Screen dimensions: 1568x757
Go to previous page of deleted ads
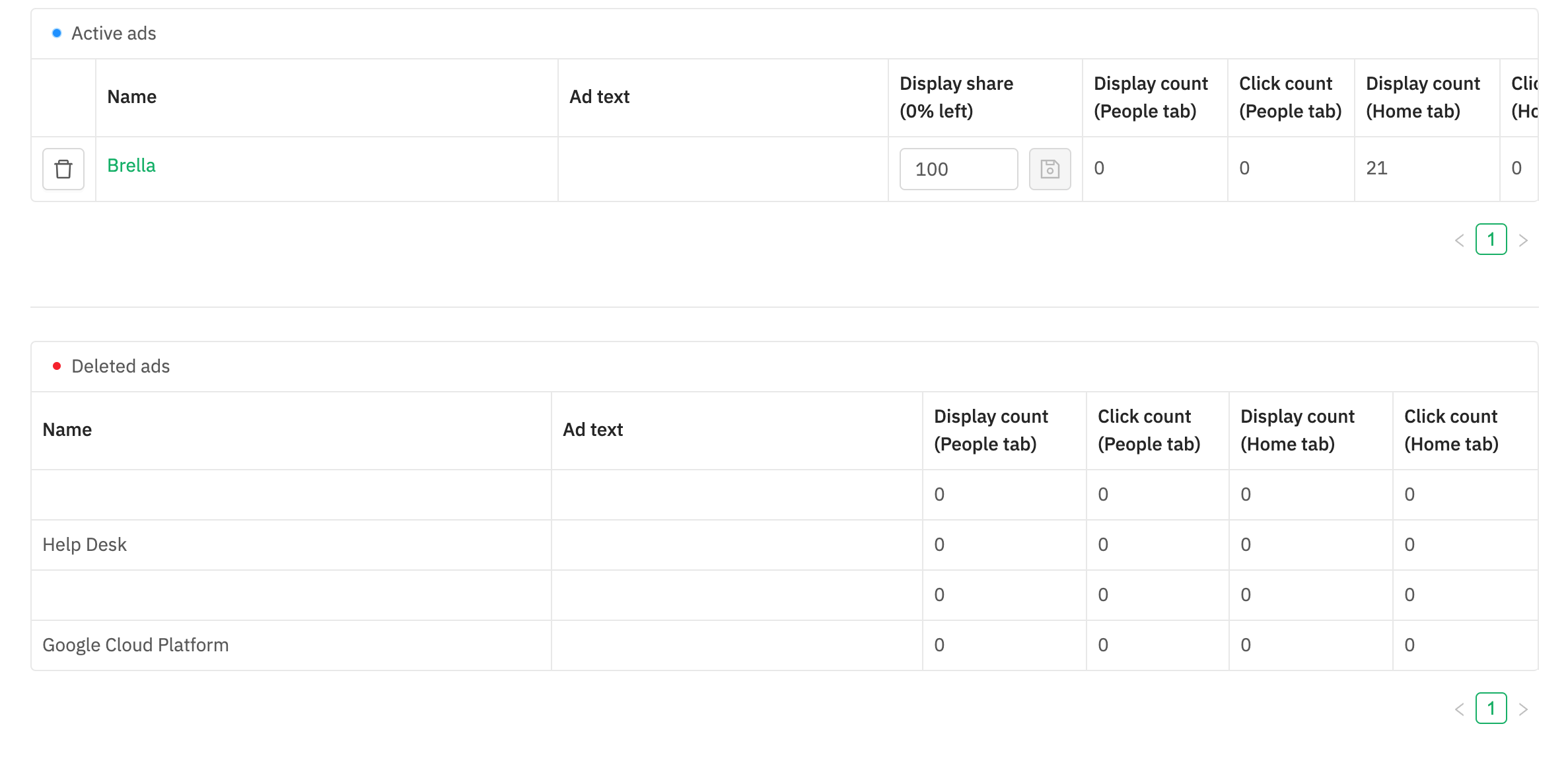point(1460,709)
